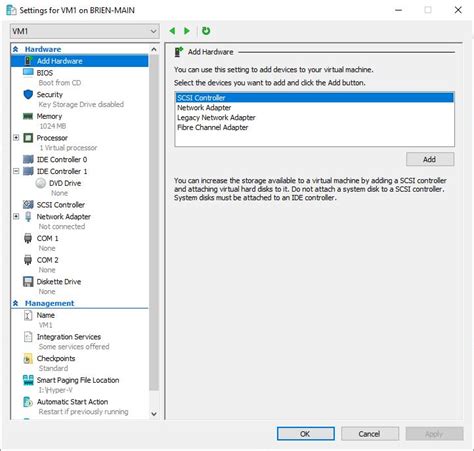This screenshot has width=474, height=451.
Task: Click the tree vertical scrollbar thumb
Action: (154, 222)
